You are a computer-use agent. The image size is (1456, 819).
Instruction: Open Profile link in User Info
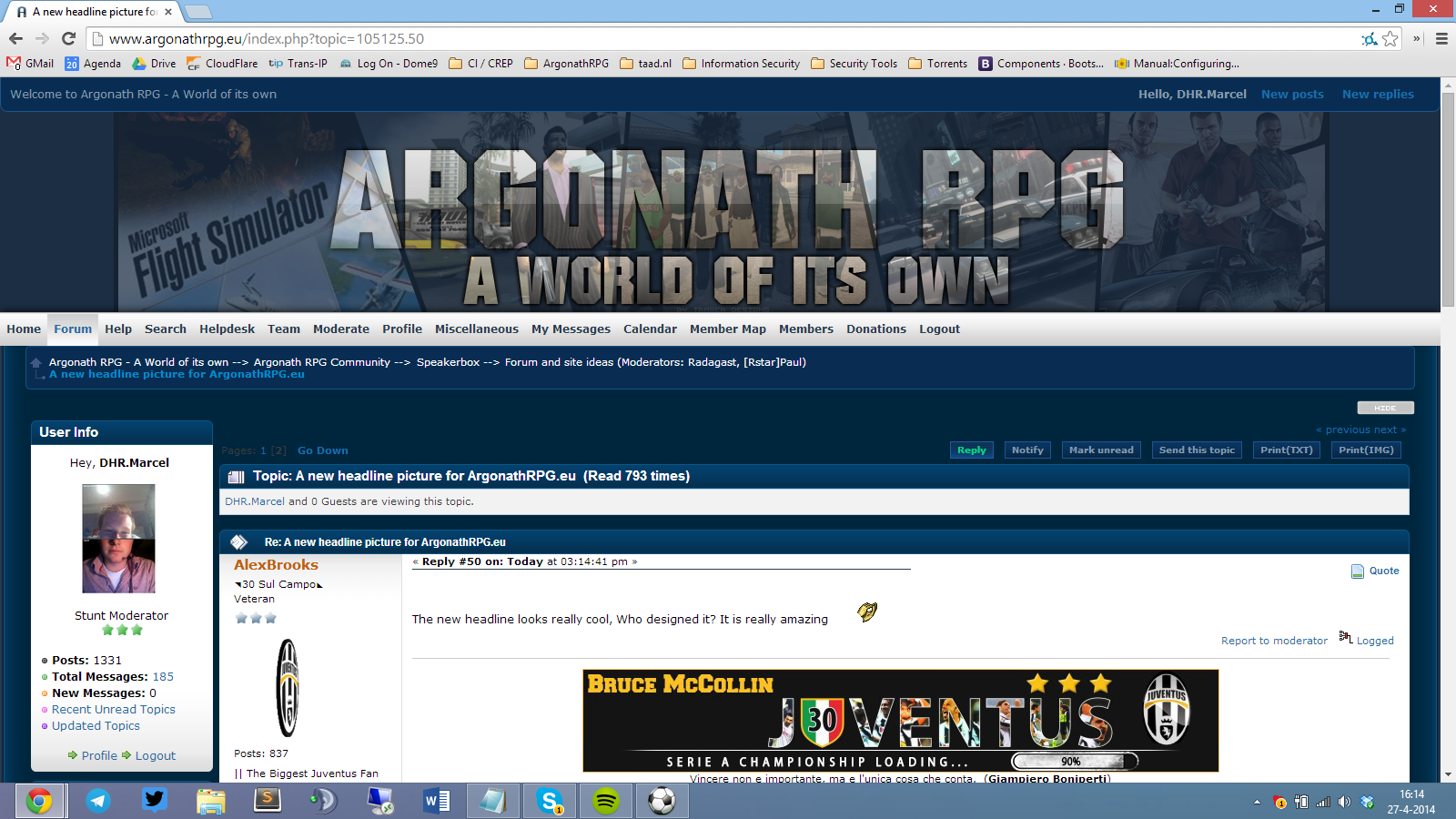(99, 755)
